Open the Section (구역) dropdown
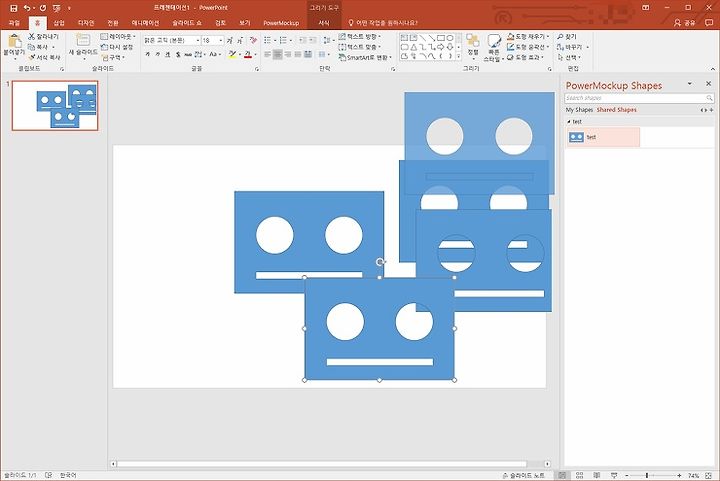720x481 pixels. point(113,57)
